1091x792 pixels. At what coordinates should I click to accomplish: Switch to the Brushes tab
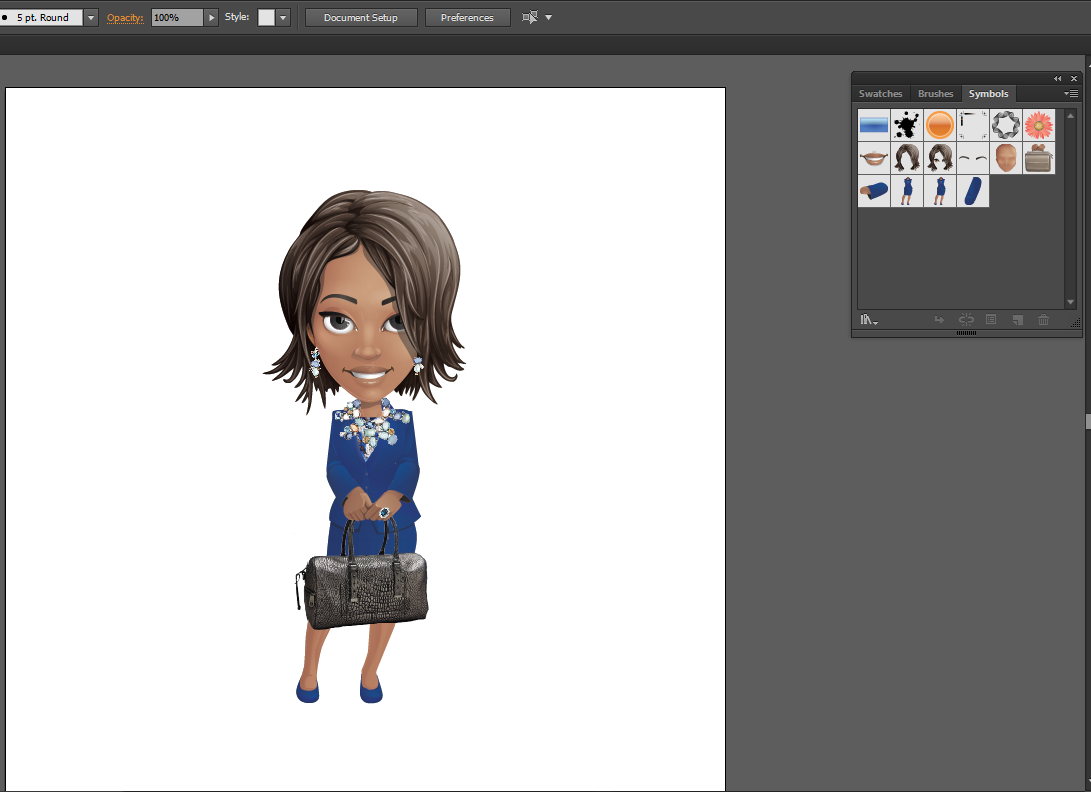click(x=935, y=94)
